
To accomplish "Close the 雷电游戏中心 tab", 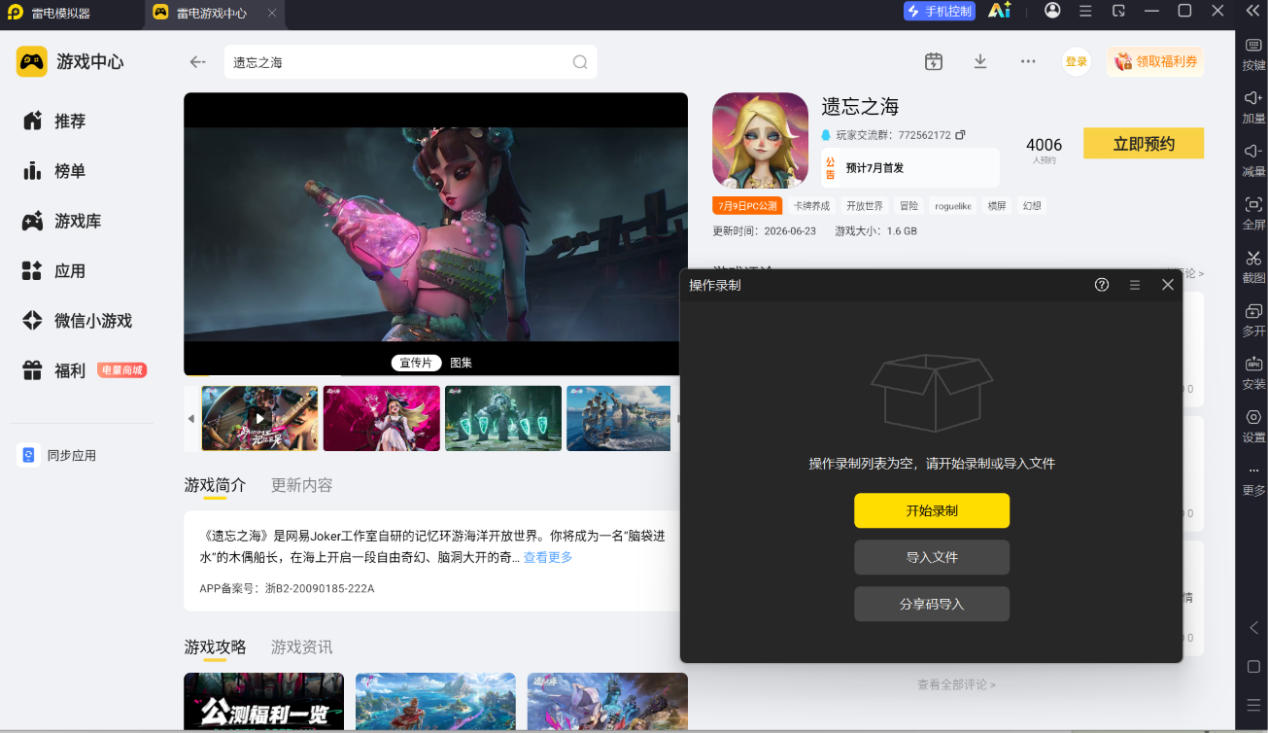I will click(272, 13).
